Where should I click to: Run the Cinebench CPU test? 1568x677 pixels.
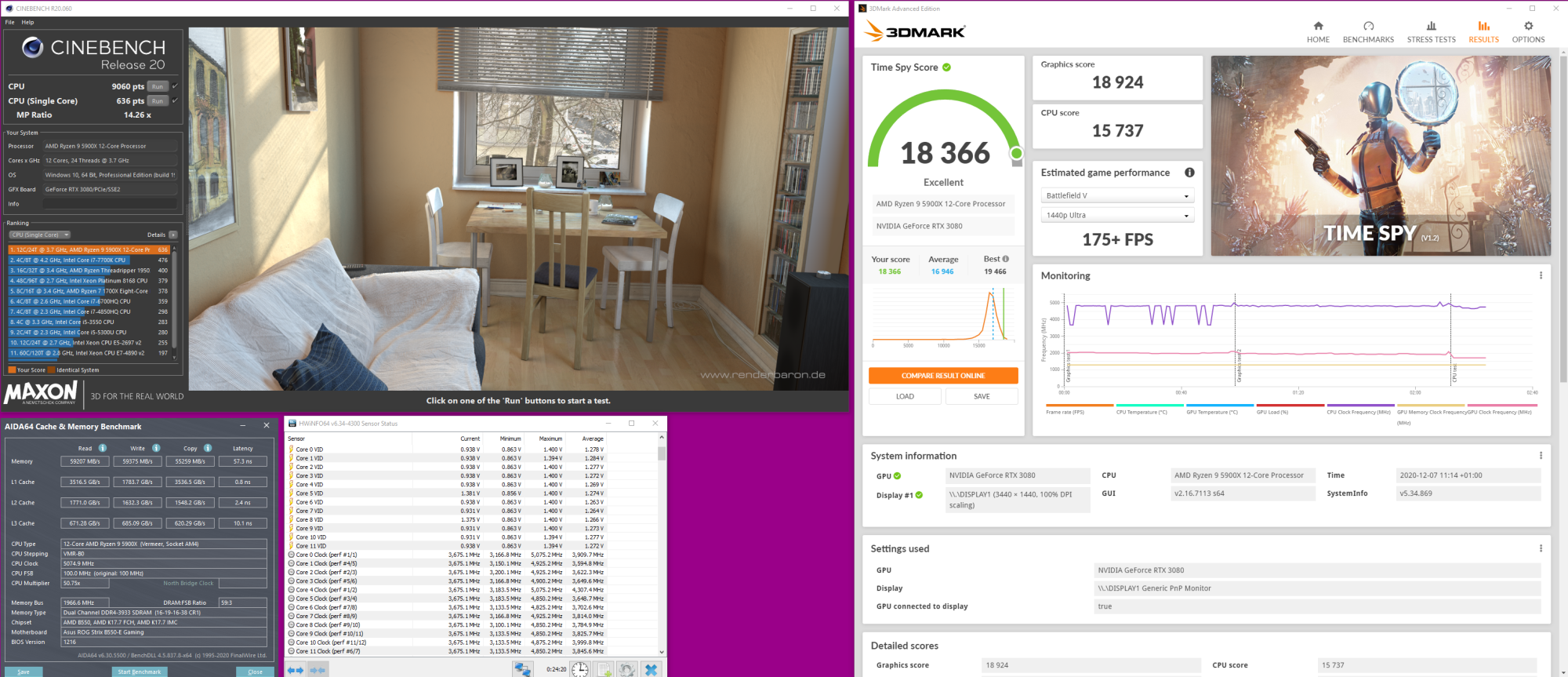pyautogui.click(x=158, y=86)
